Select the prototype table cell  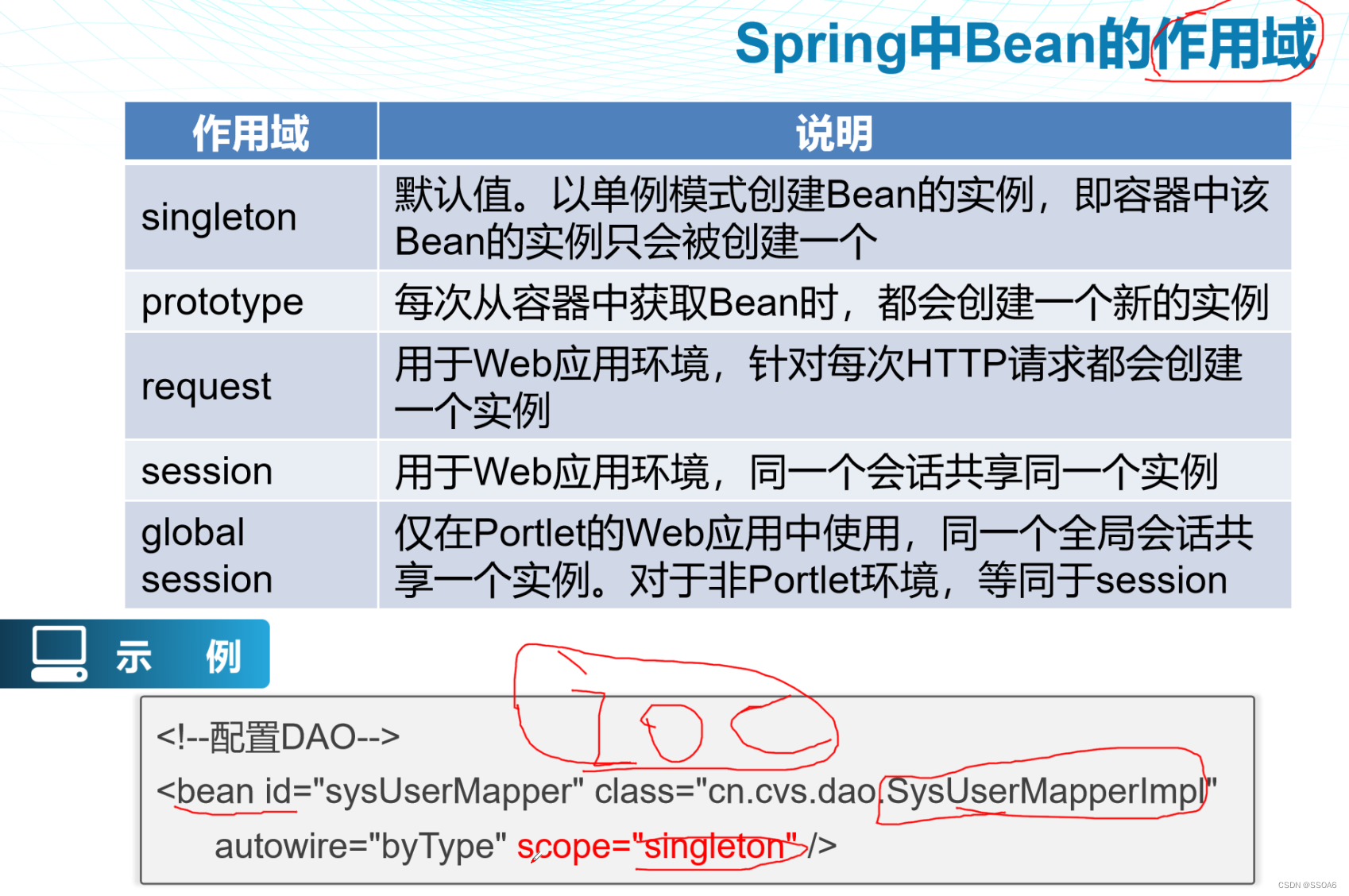(x=251, y=302)
